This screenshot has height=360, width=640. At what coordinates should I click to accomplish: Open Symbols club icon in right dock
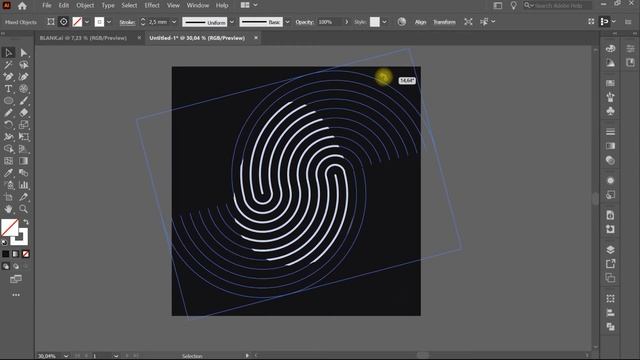click(610, 111)
